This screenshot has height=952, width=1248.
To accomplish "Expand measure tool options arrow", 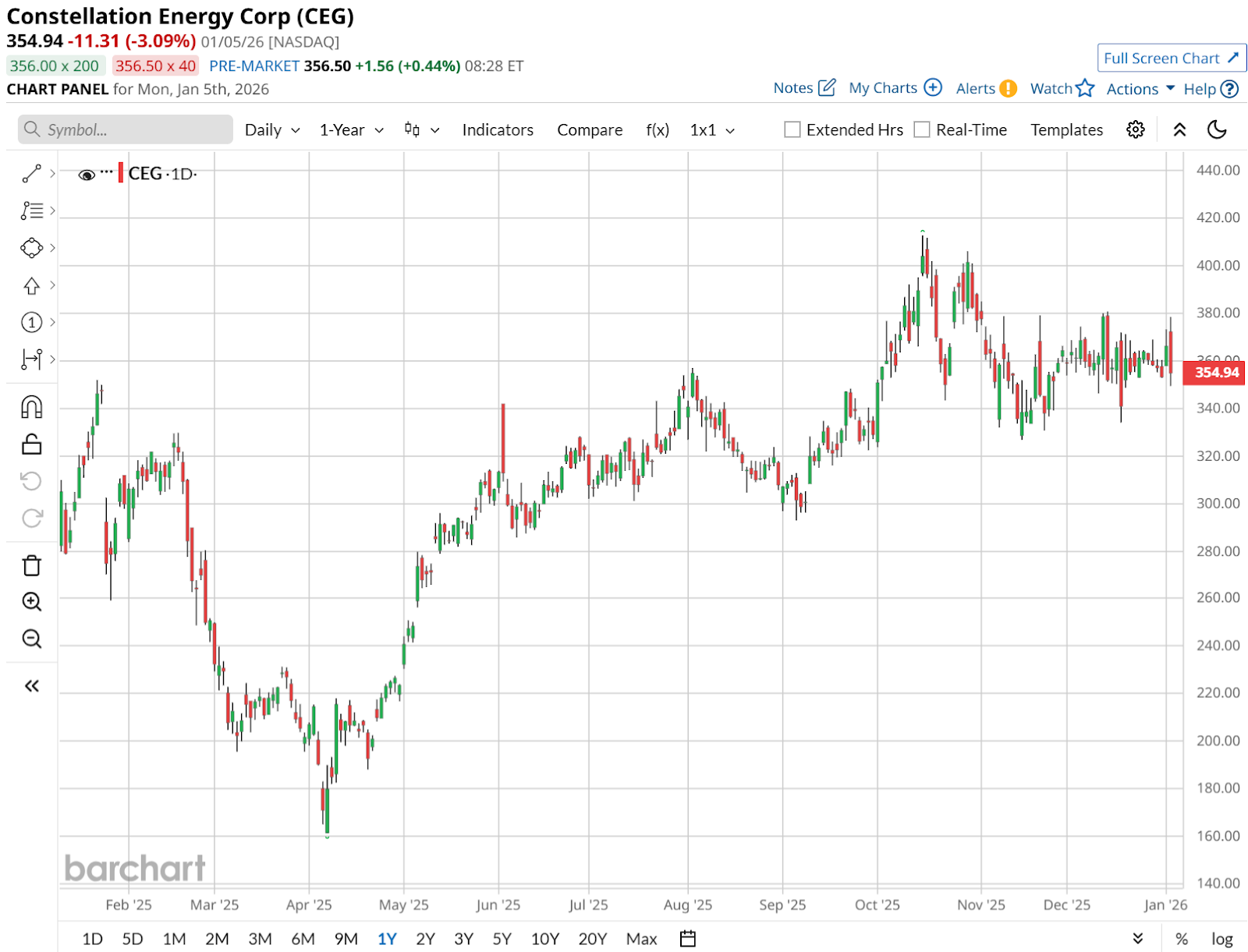I will (x=52, y=359).
